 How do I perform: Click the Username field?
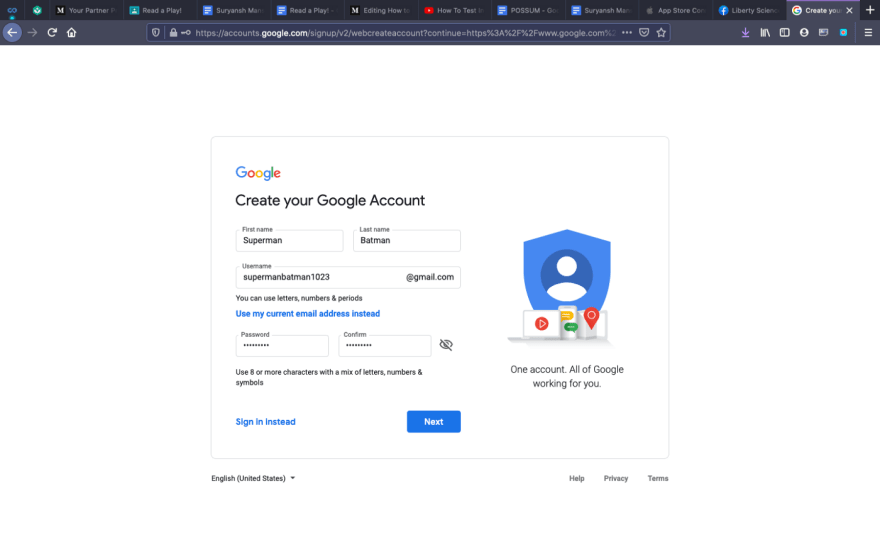coord(348,277)
